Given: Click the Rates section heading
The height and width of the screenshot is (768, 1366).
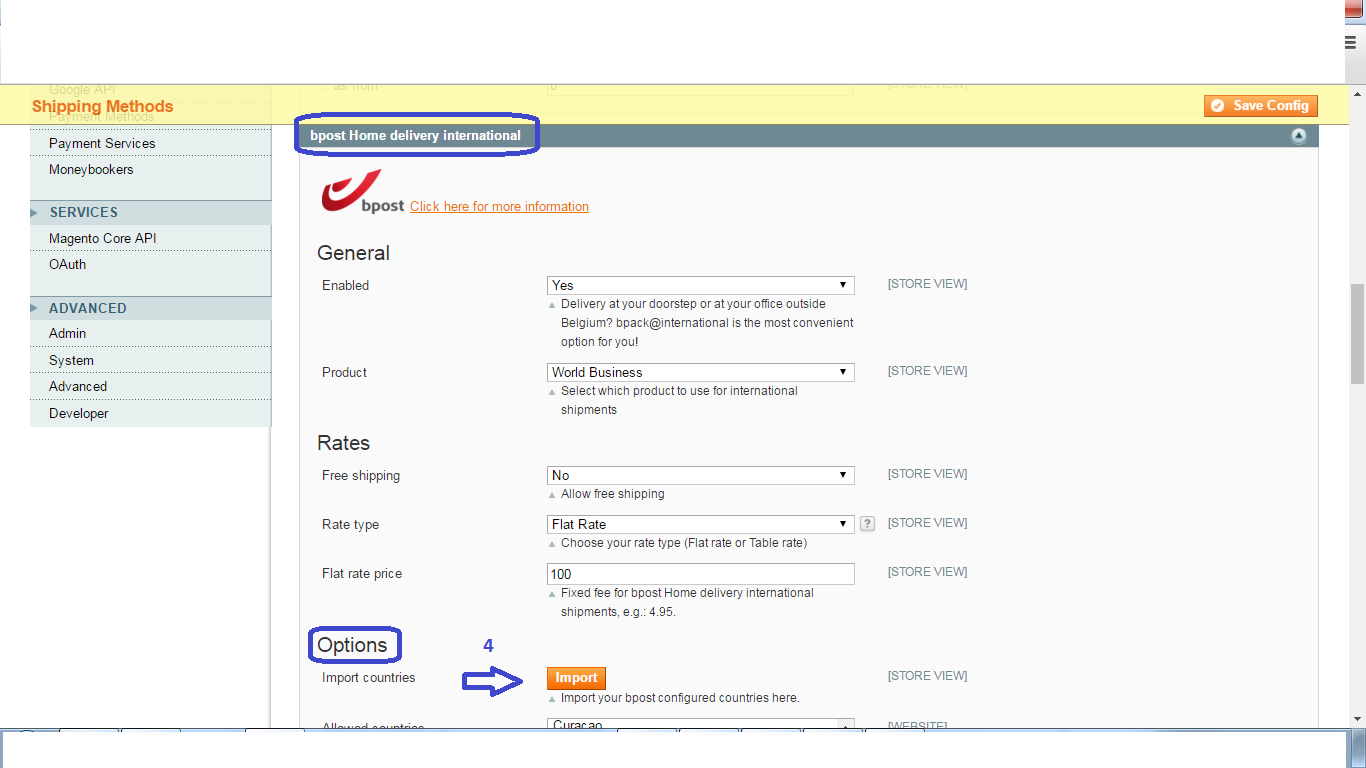Looking at the screenshot, I should pos(343,443).
